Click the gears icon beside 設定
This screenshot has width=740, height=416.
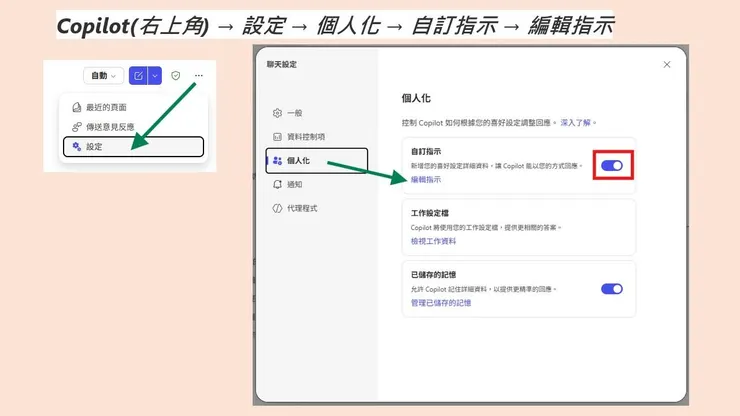point(76,146)
